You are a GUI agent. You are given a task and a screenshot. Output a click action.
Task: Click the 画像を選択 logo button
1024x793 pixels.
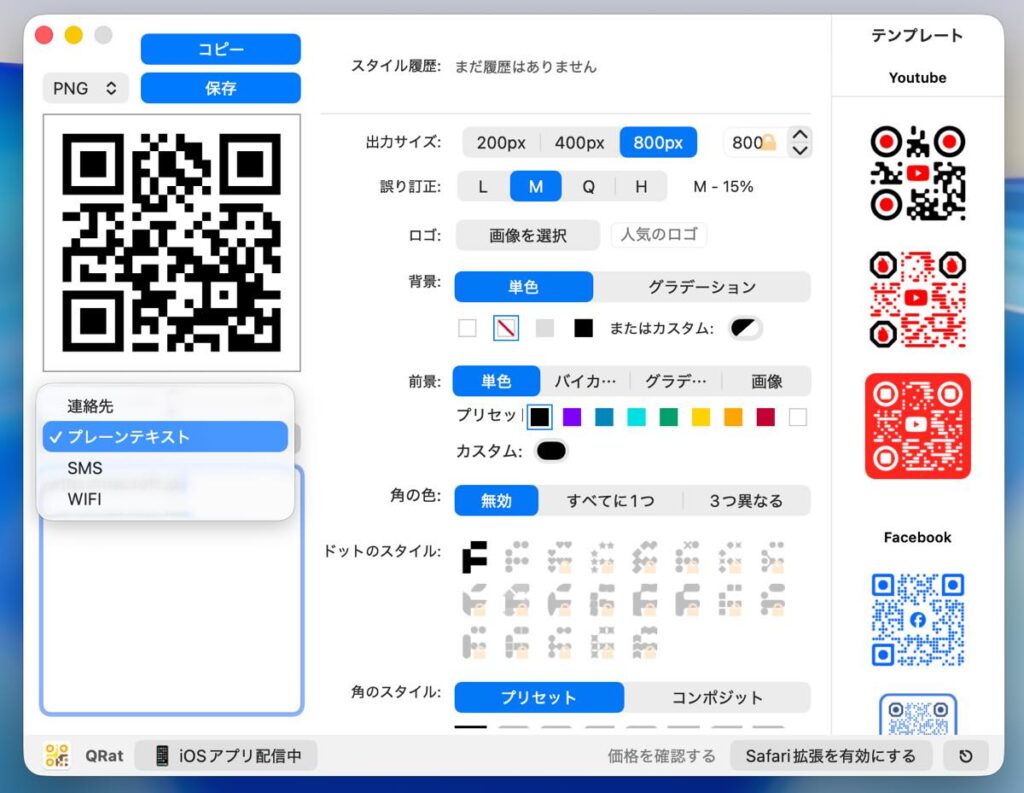[x=528, y=236]
